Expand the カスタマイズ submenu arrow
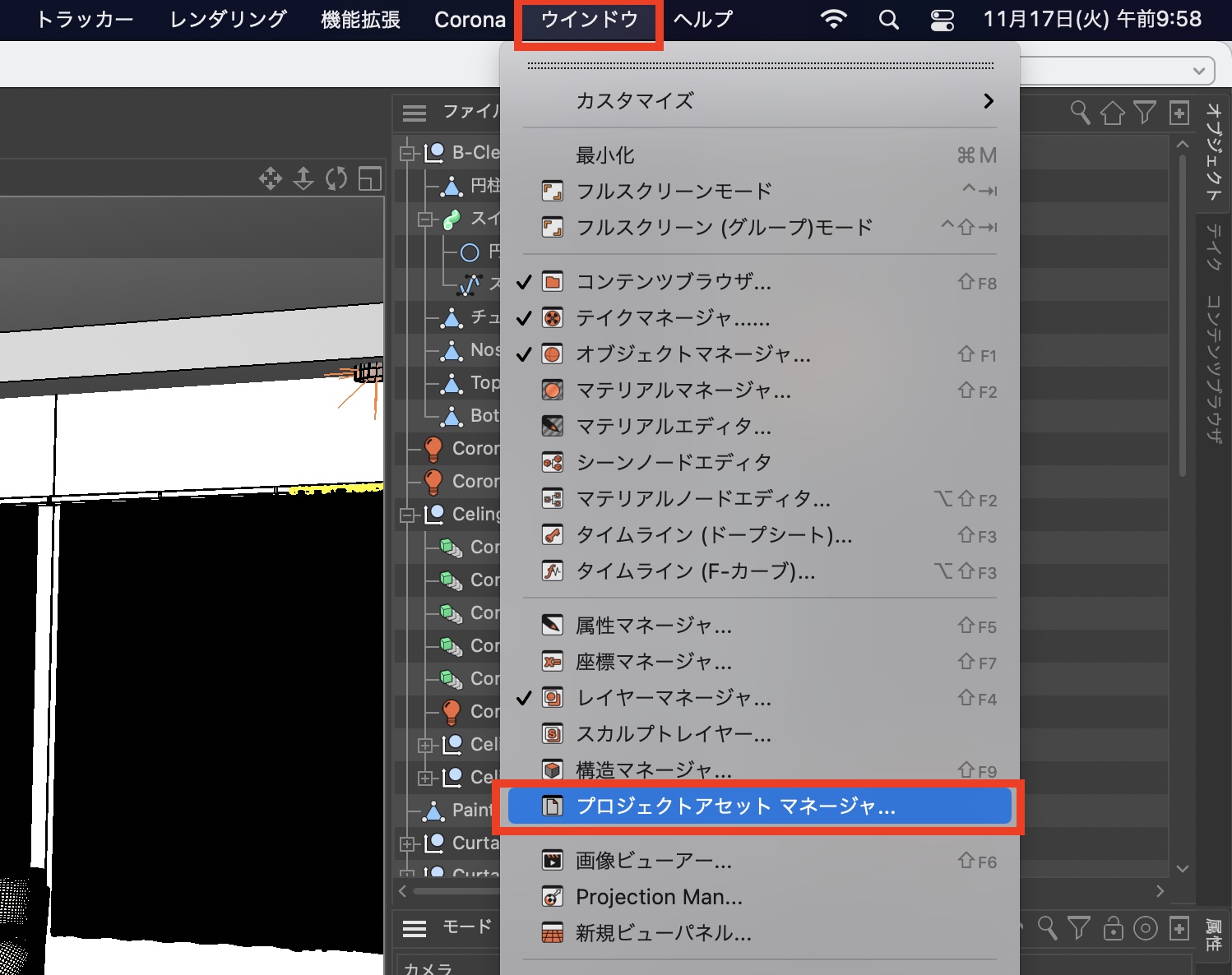The width and height of the screenshot is (1232, 975). point(988,101)
